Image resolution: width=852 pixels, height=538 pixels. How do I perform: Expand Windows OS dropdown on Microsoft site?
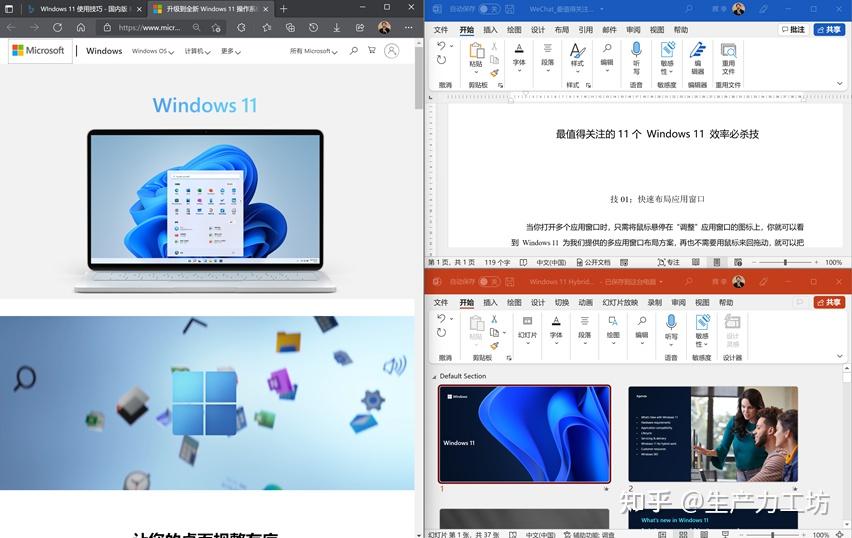[x=153, y=51]
